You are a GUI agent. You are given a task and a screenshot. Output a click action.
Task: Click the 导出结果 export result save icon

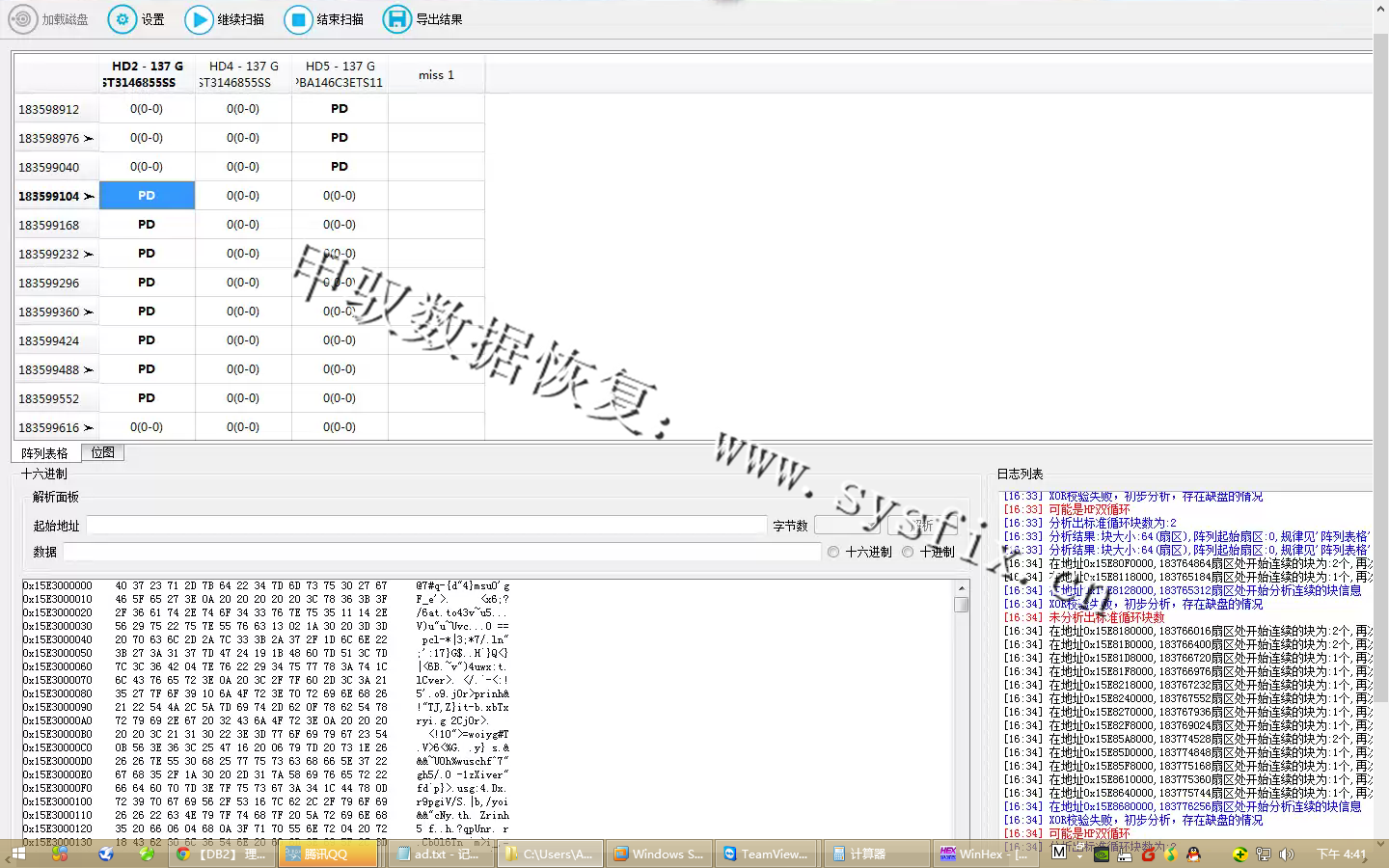coord(397,19)
